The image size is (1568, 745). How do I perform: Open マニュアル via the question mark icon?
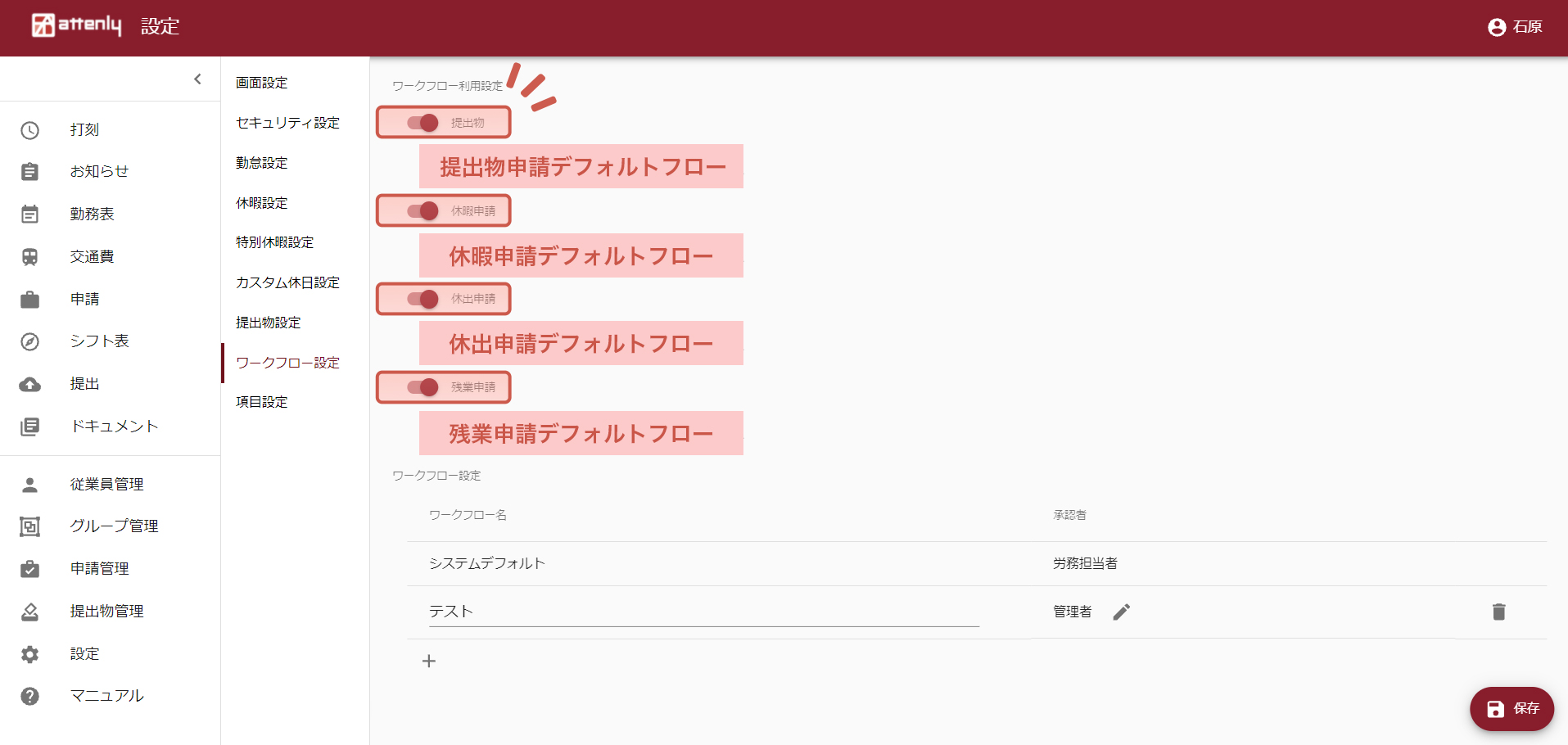[30, 696]
